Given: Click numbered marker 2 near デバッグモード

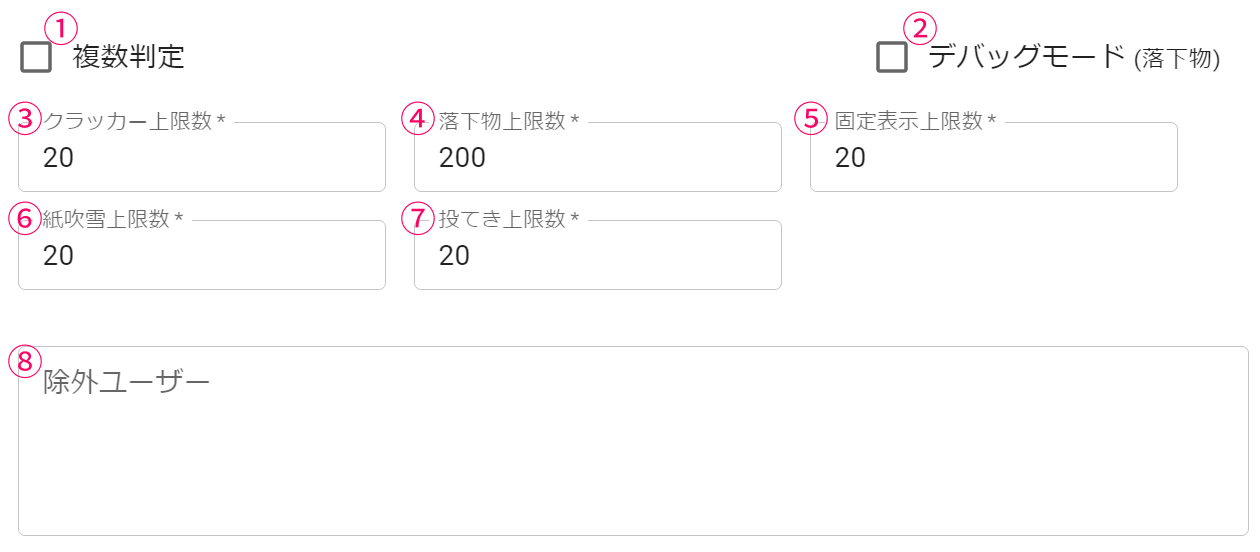Looking at the screenshot, I should [920, 27].
